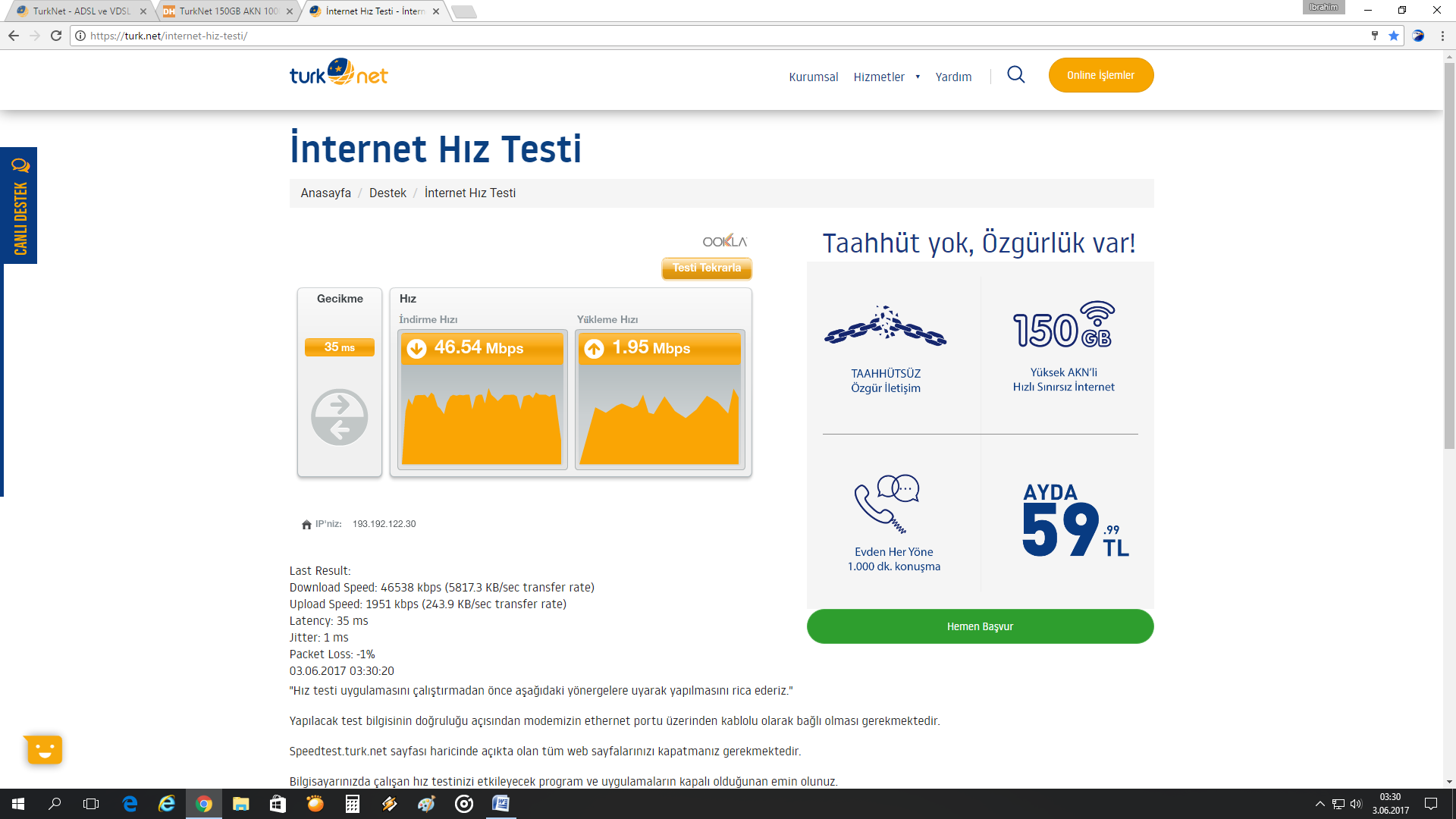1456x819 pixels.
Task: Click the 35 ms latency badge
Action: [340, 347]
